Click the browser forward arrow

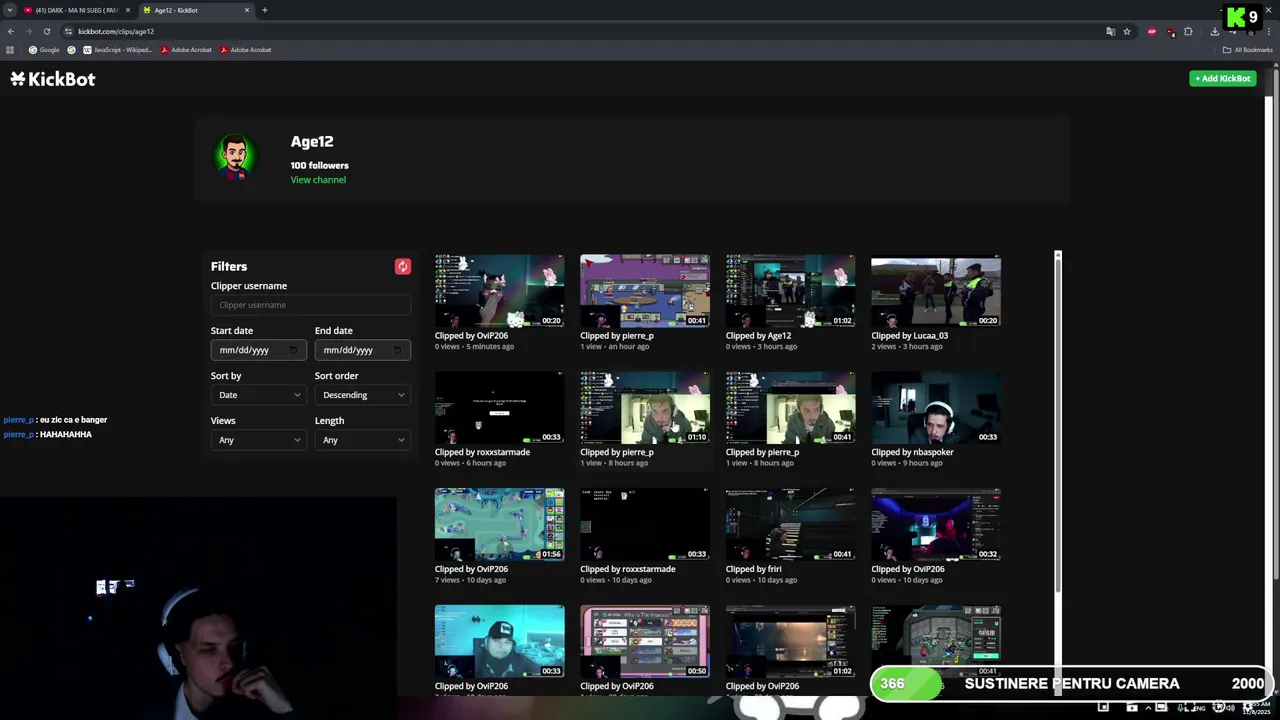point(28,31)
